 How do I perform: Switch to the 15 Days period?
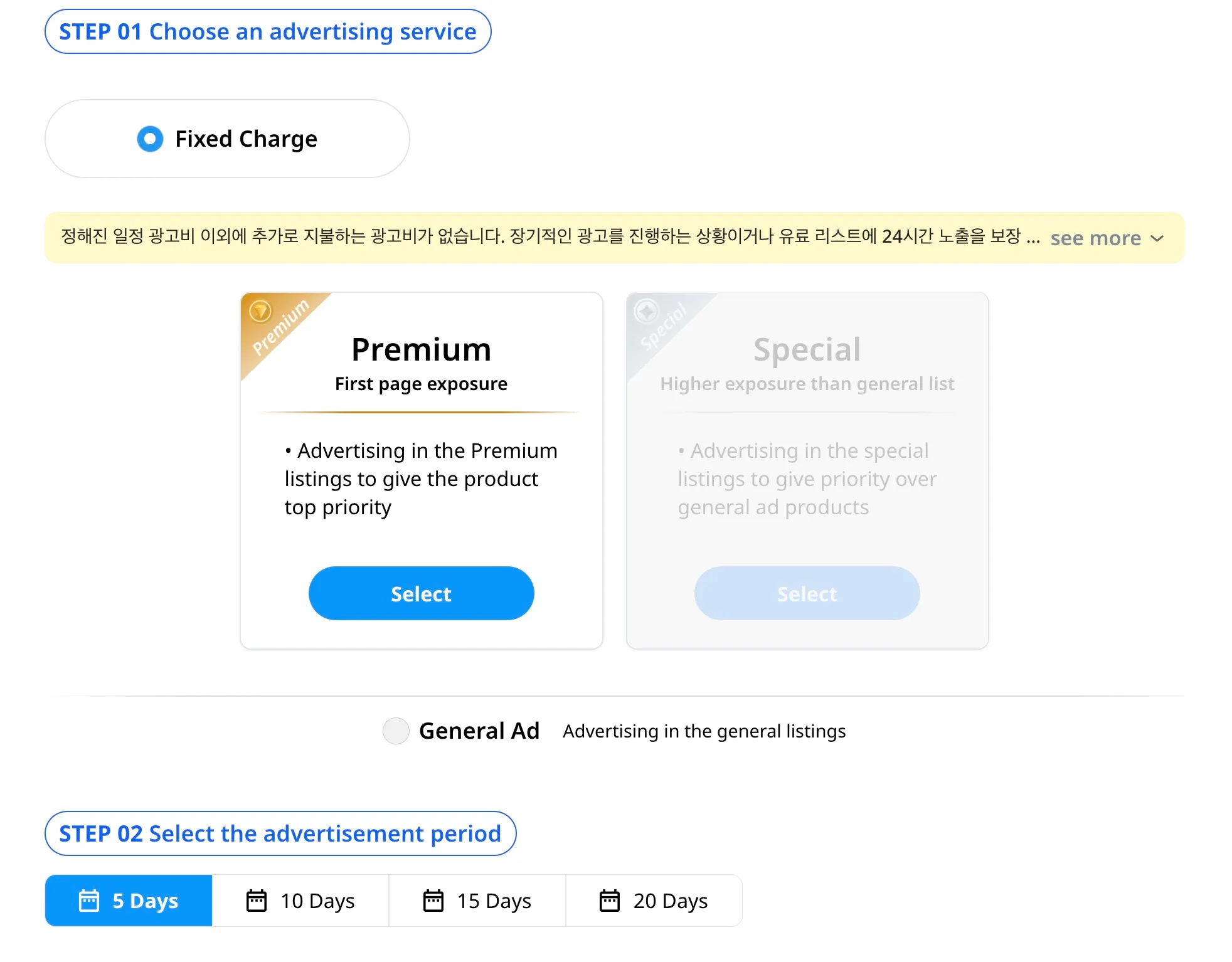[477, 901]
